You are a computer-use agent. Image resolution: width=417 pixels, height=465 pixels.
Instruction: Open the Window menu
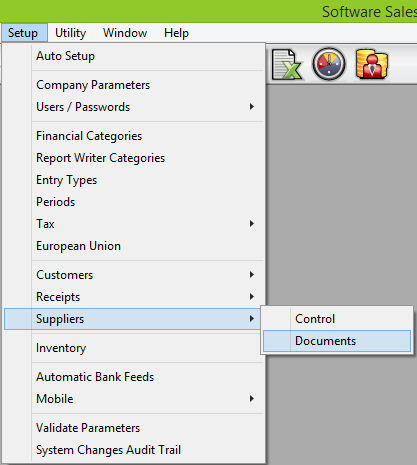[125, 33]
